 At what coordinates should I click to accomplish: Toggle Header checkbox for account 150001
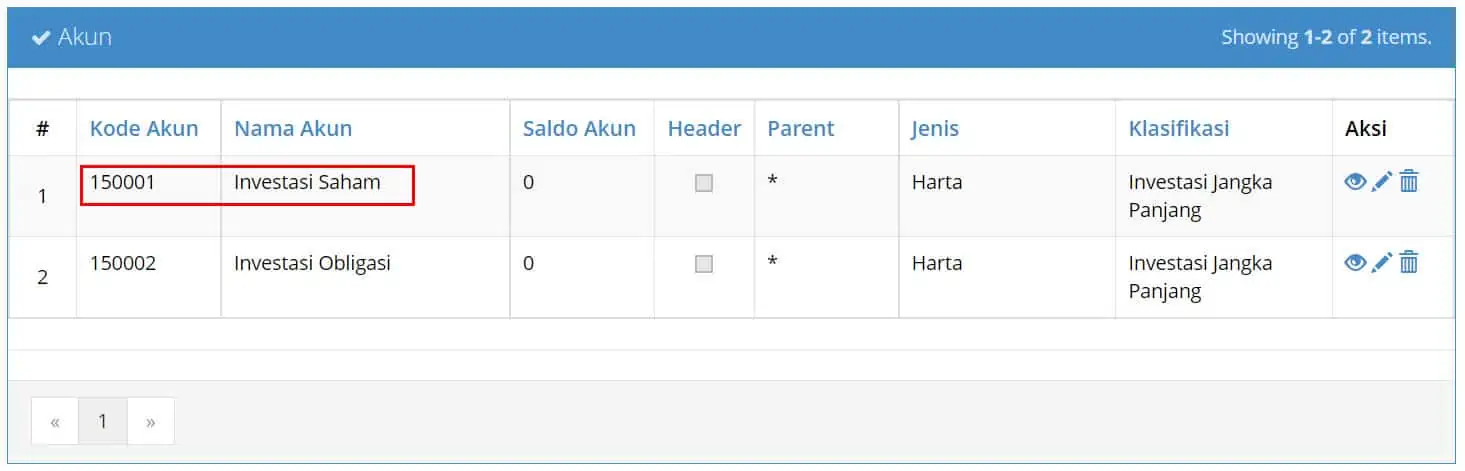[x=704, y=183]
